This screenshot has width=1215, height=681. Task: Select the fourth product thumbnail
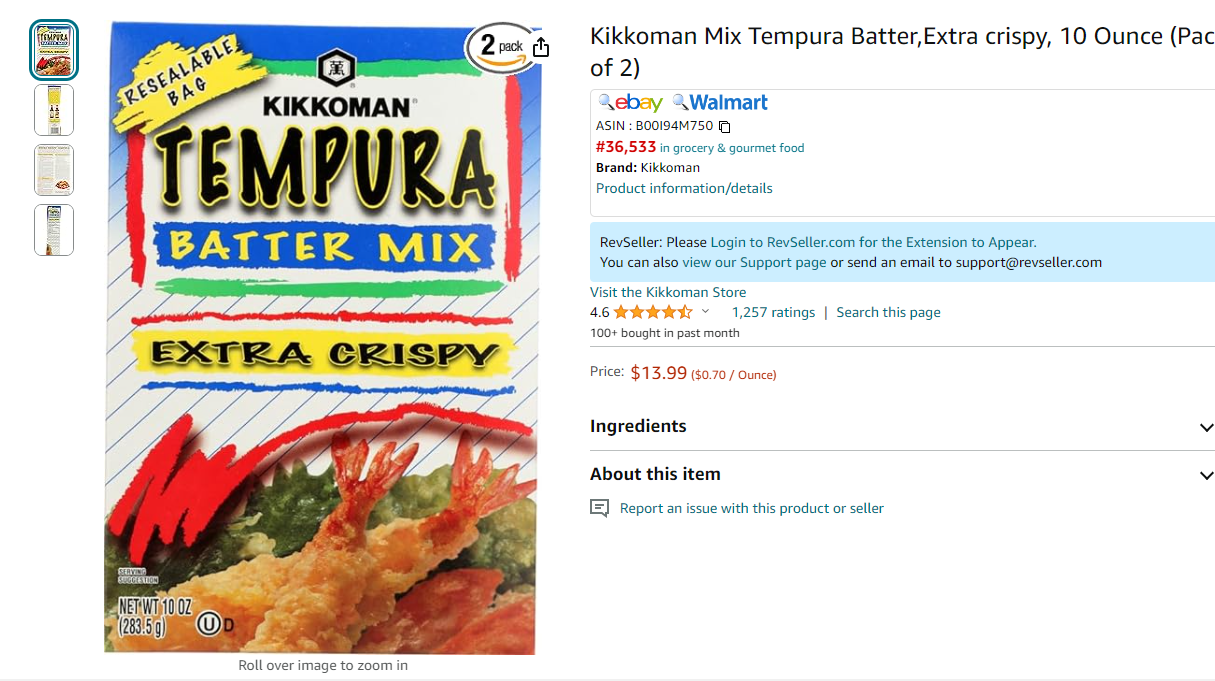pos(54,230)
